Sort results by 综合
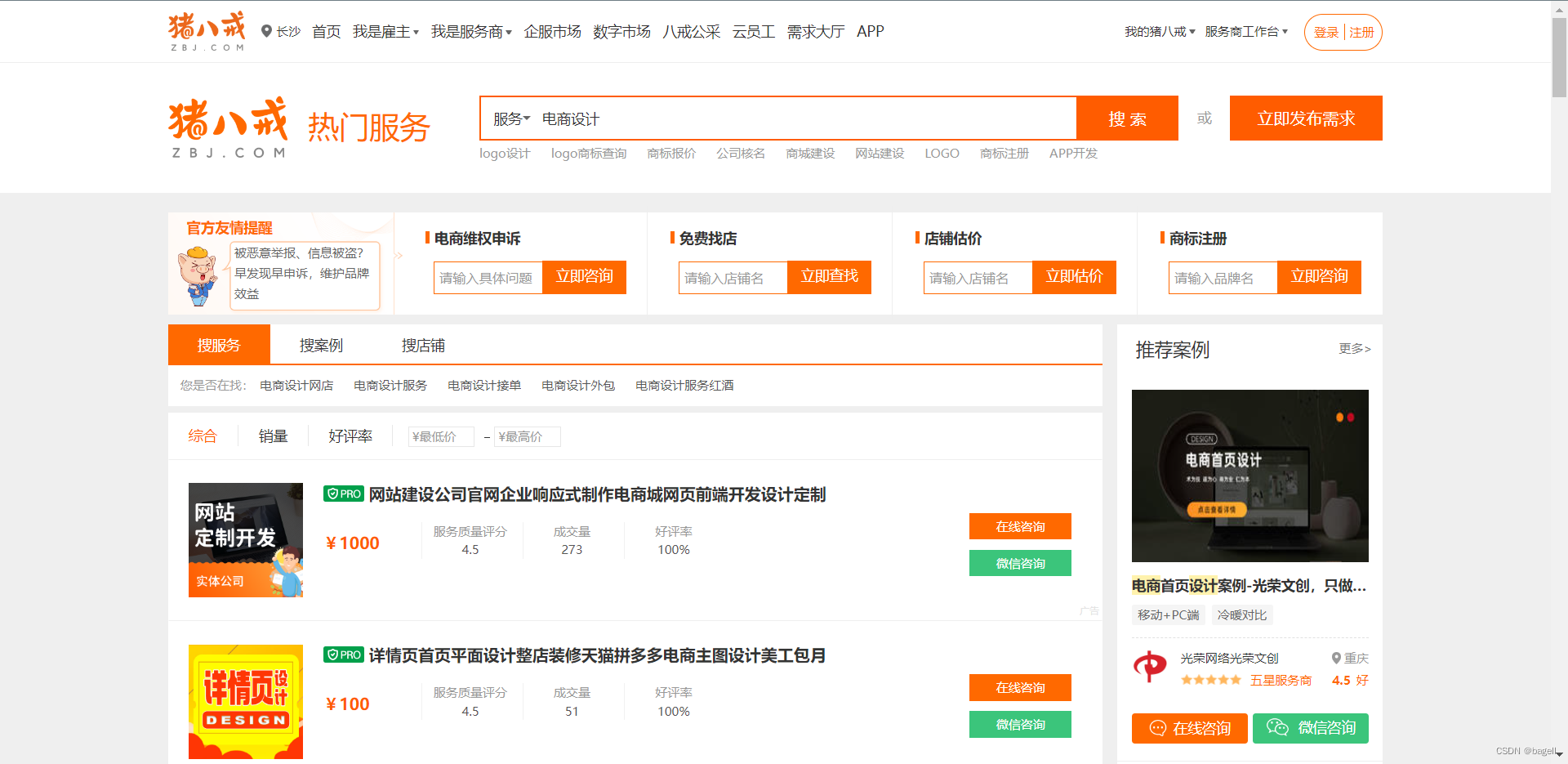 click(203, 436)
